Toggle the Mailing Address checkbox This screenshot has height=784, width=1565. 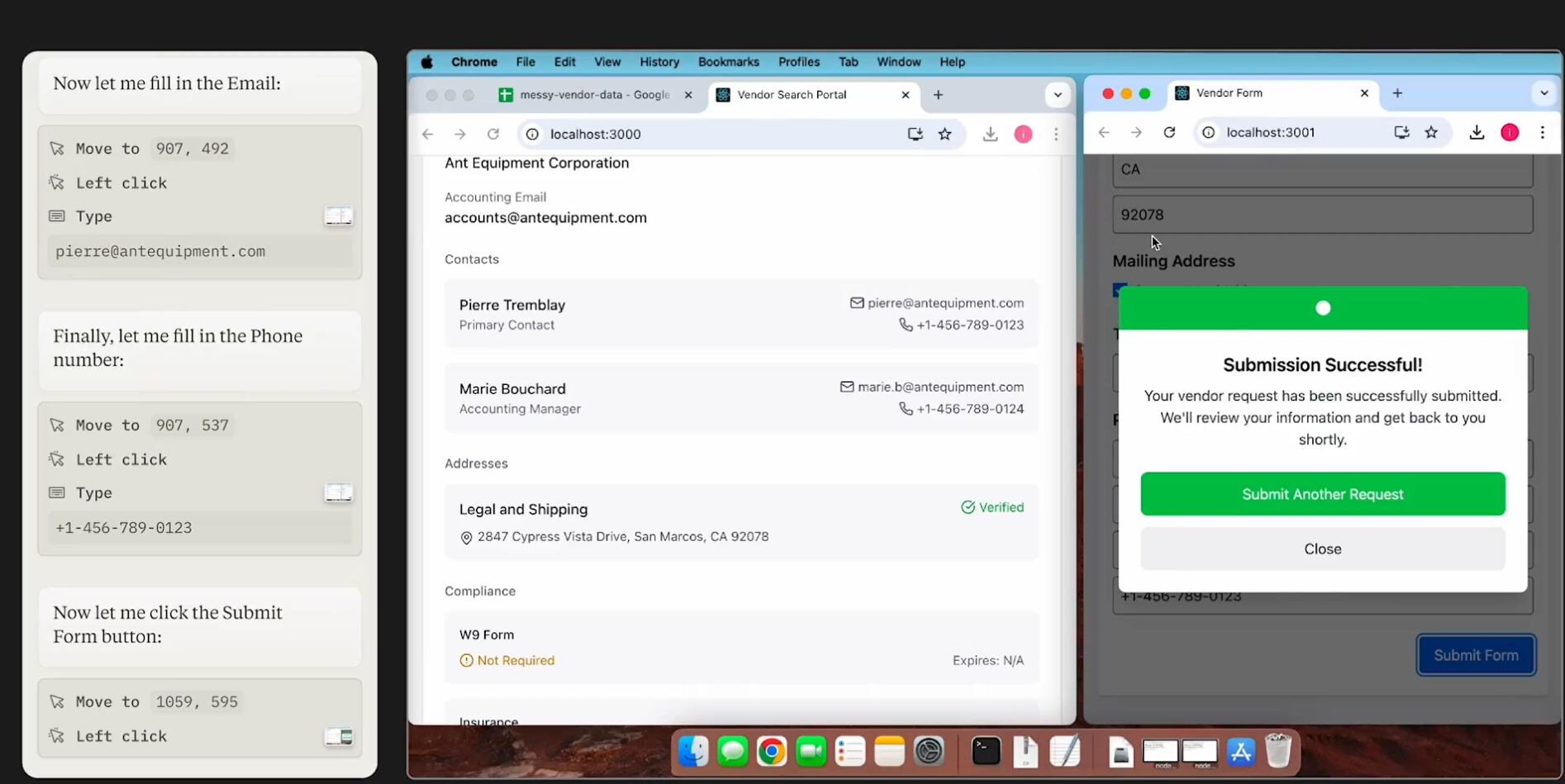(1120, 289)
